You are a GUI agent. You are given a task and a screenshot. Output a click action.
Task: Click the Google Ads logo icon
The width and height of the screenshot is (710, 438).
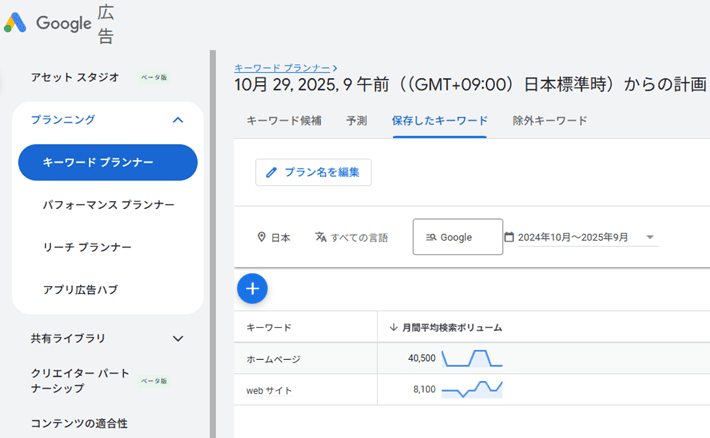tap(15, 23)
